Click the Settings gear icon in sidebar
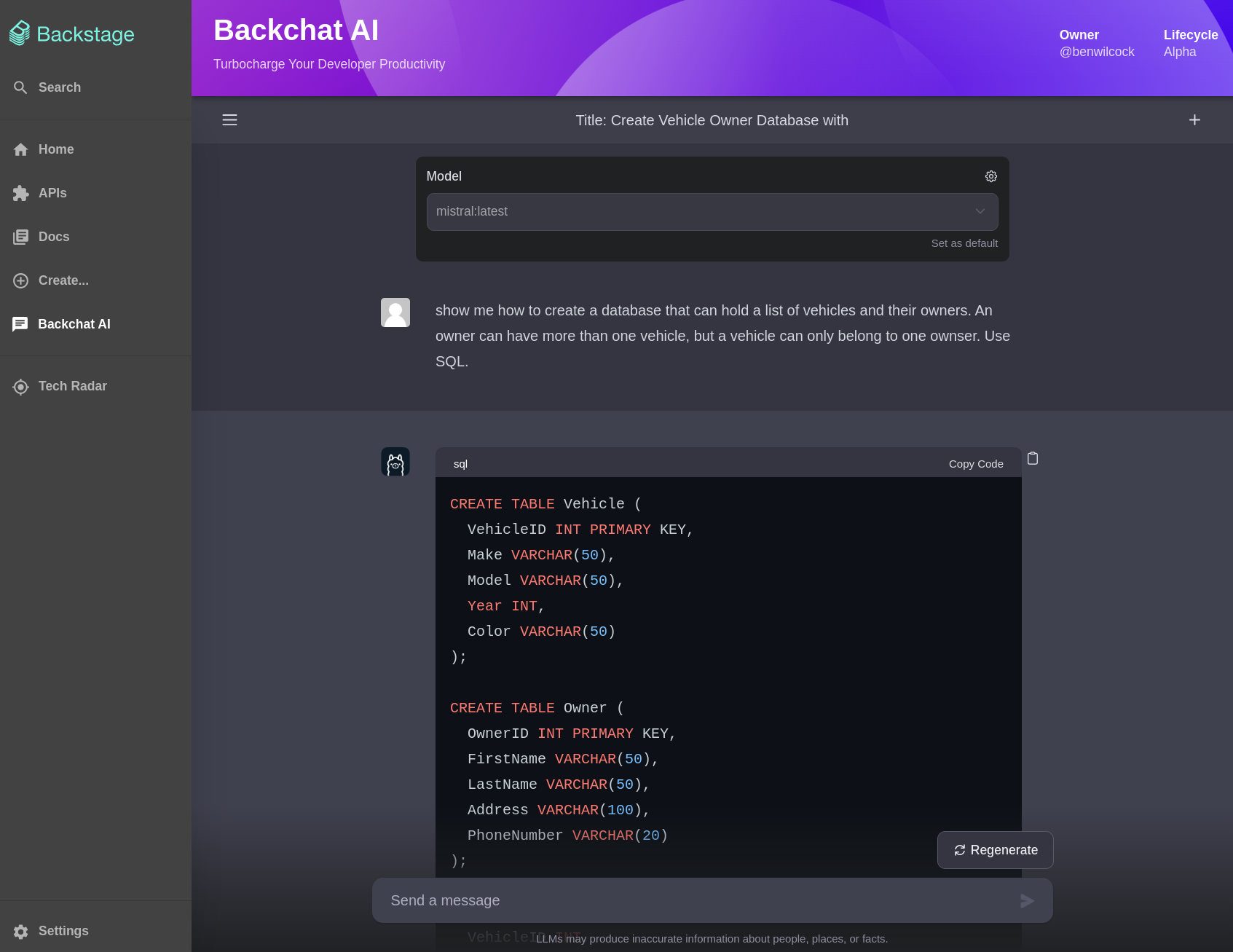Screen dimensions: 1233x952 coord(20,932)
